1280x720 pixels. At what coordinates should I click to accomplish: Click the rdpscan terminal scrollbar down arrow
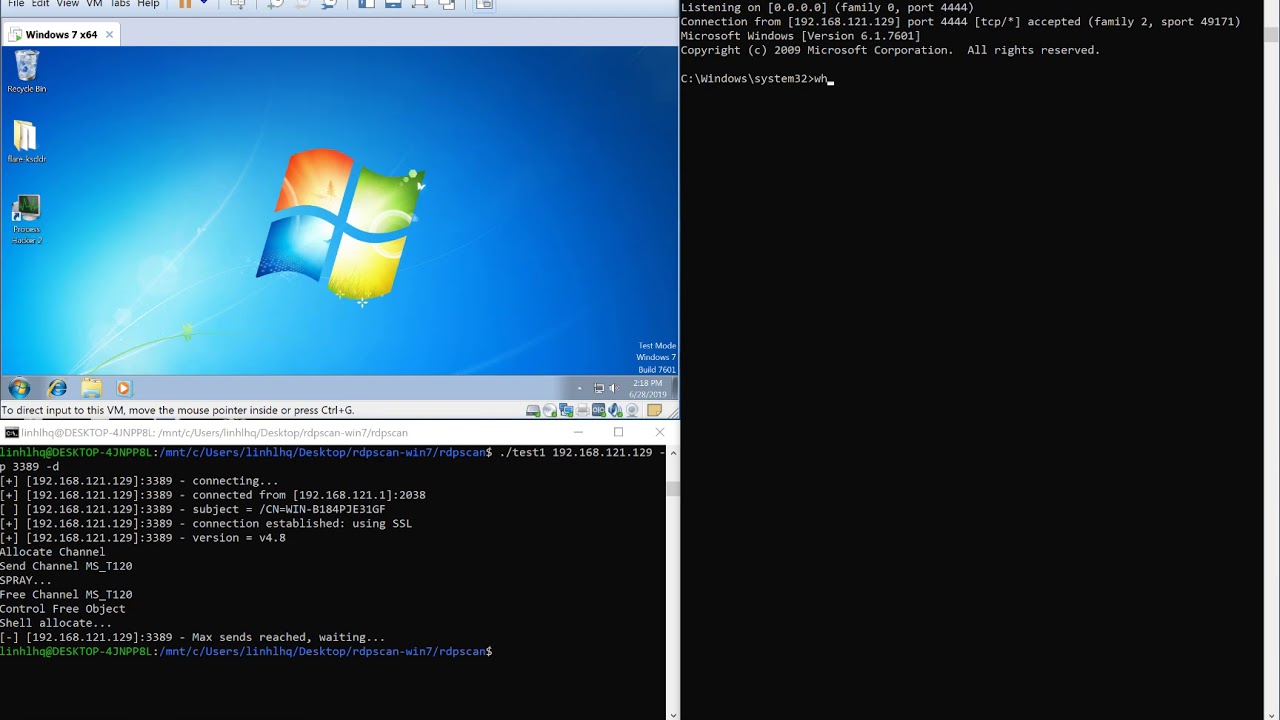pos(673,714)
